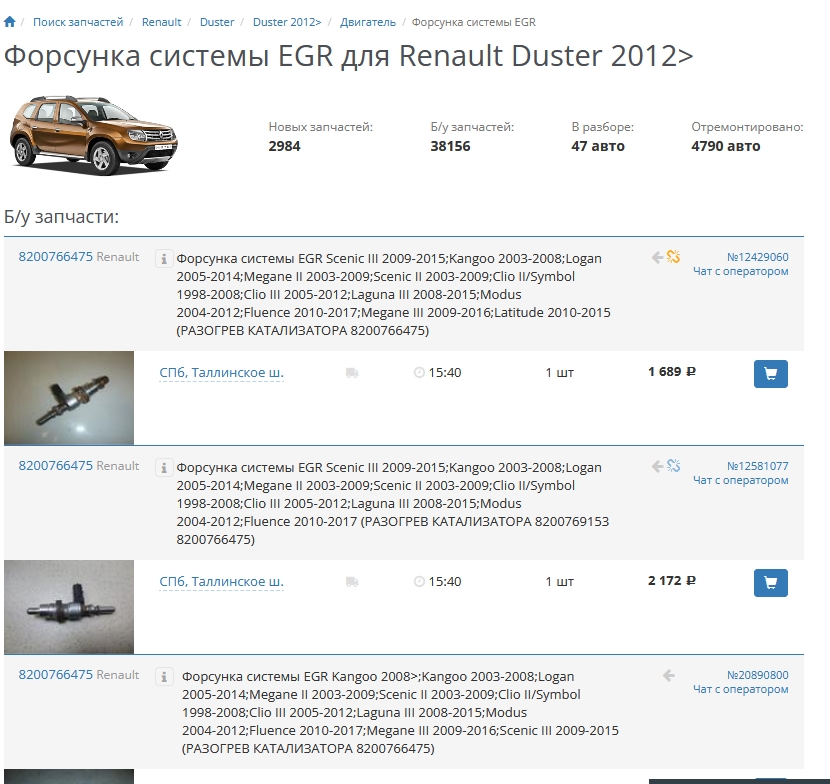Screen dimensions: 830x784
Task: Click the '1 689 ₽' price
Action: pyautogui.click(x=672, y=372)
